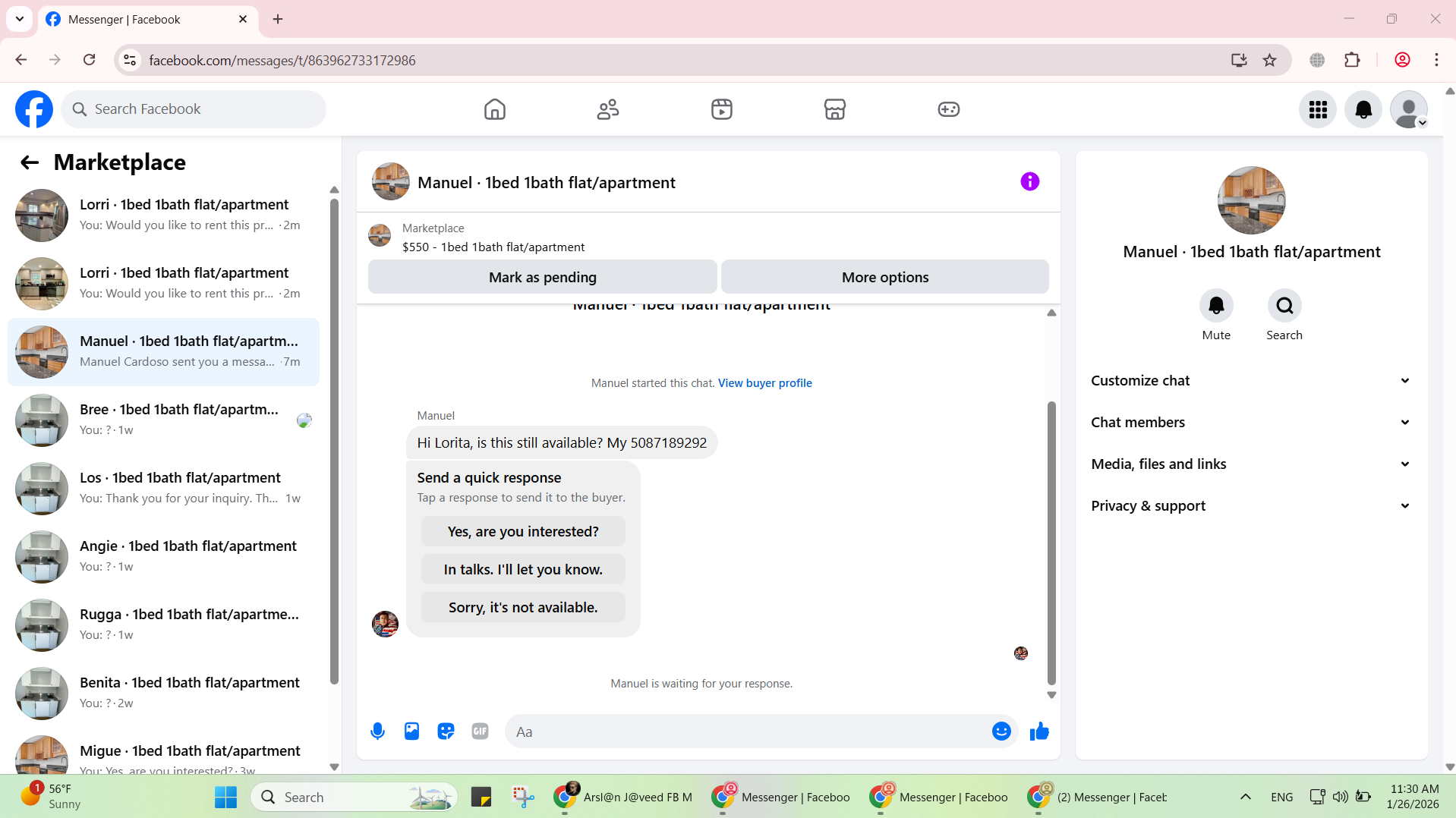This screenshot has height=818, width=1456.
Task: Open the Facebook notifications bell
Action: (1363, 110)
